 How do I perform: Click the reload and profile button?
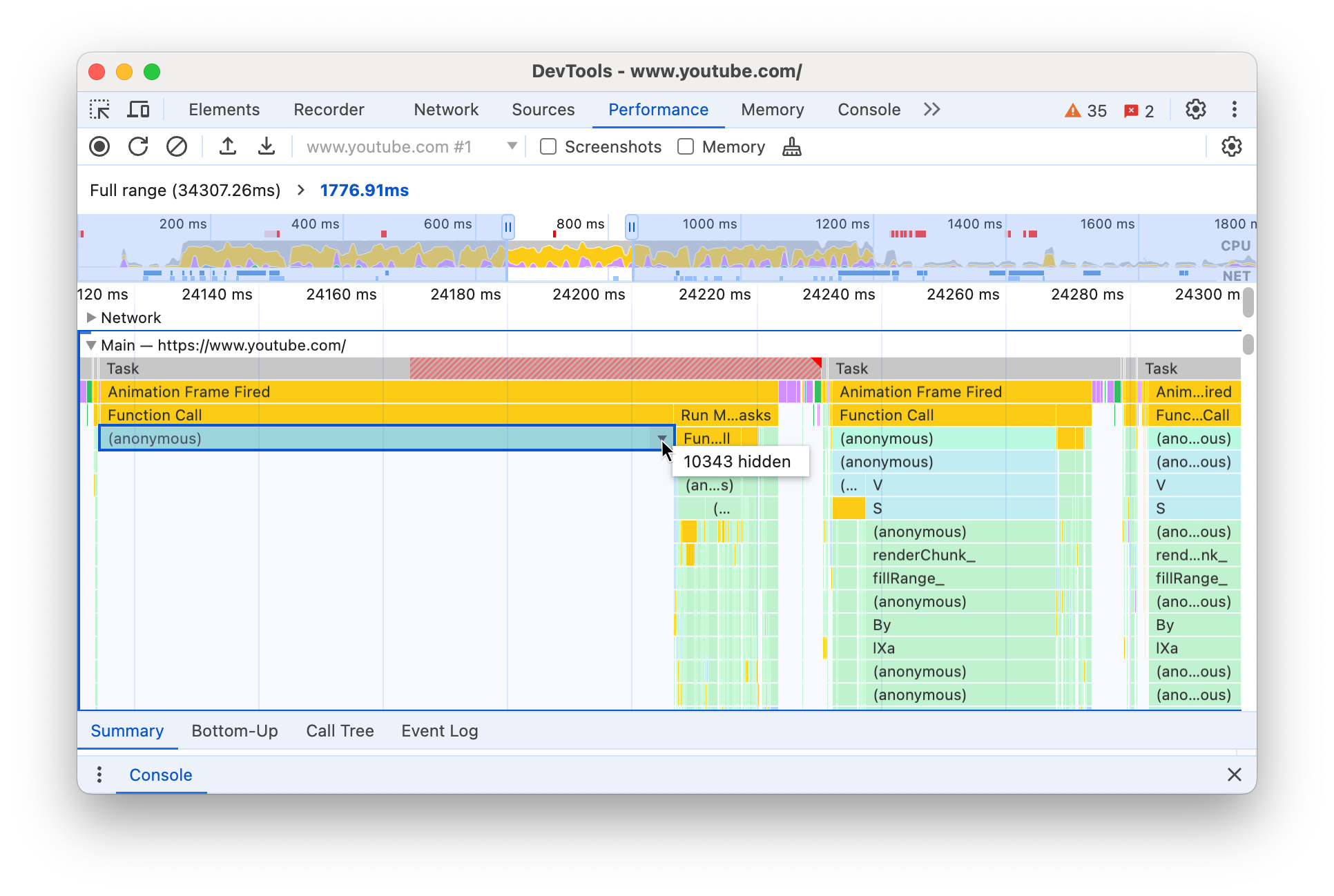coord(140,147)
